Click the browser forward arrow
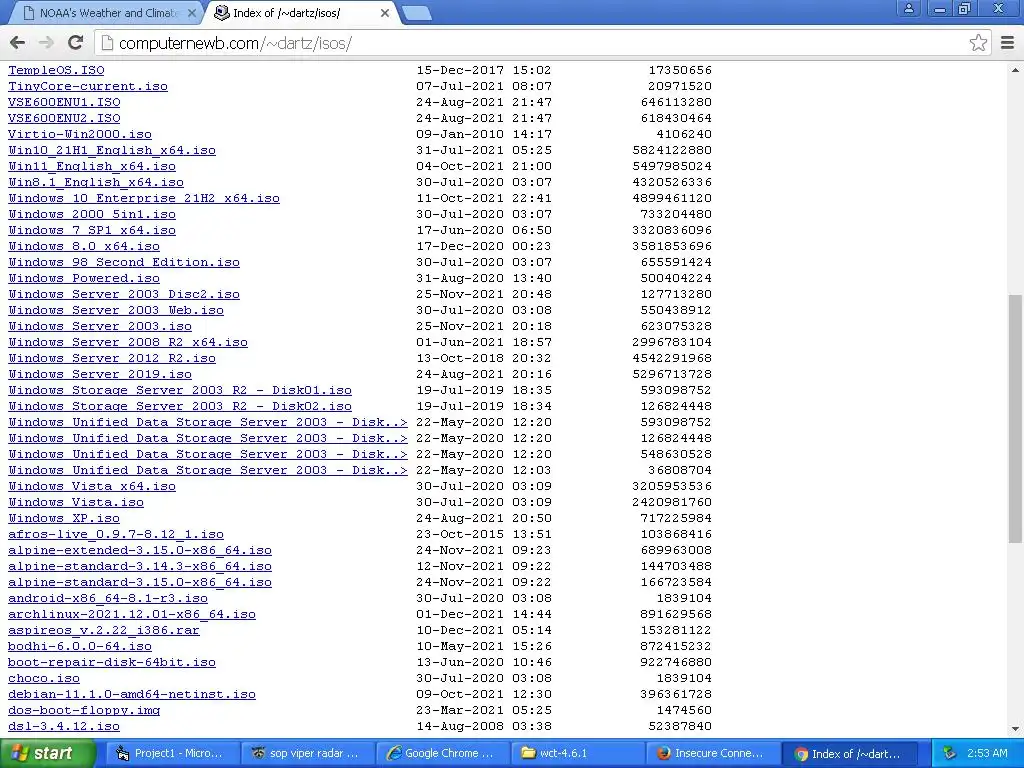1024x768 pixels. pyautogui.click(x=46, y=43)
